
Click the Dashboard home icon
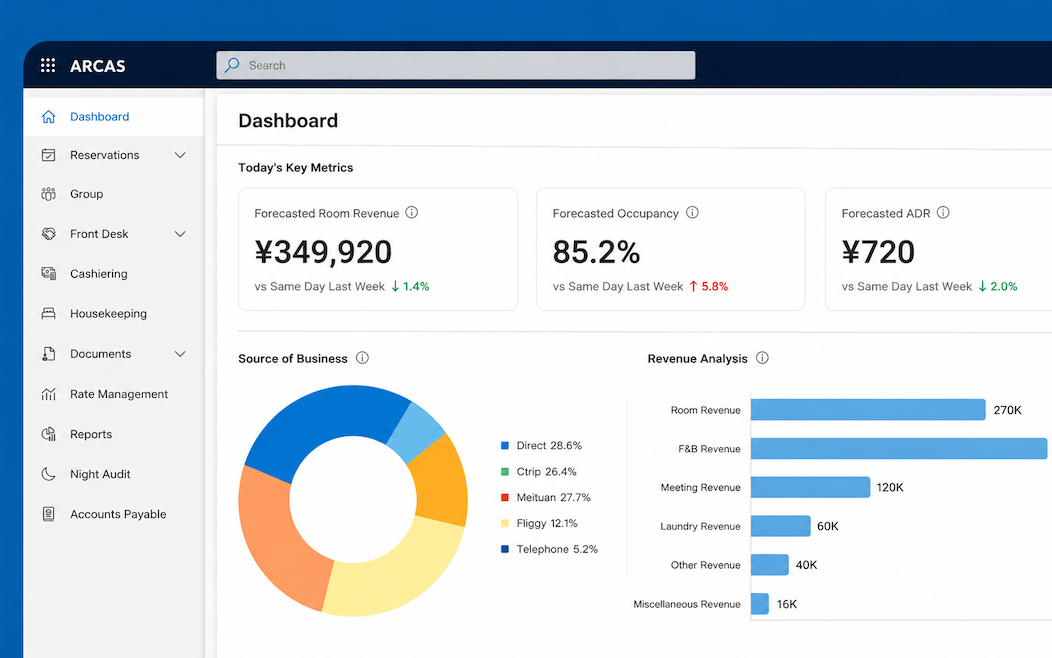(x=48, y=117)
